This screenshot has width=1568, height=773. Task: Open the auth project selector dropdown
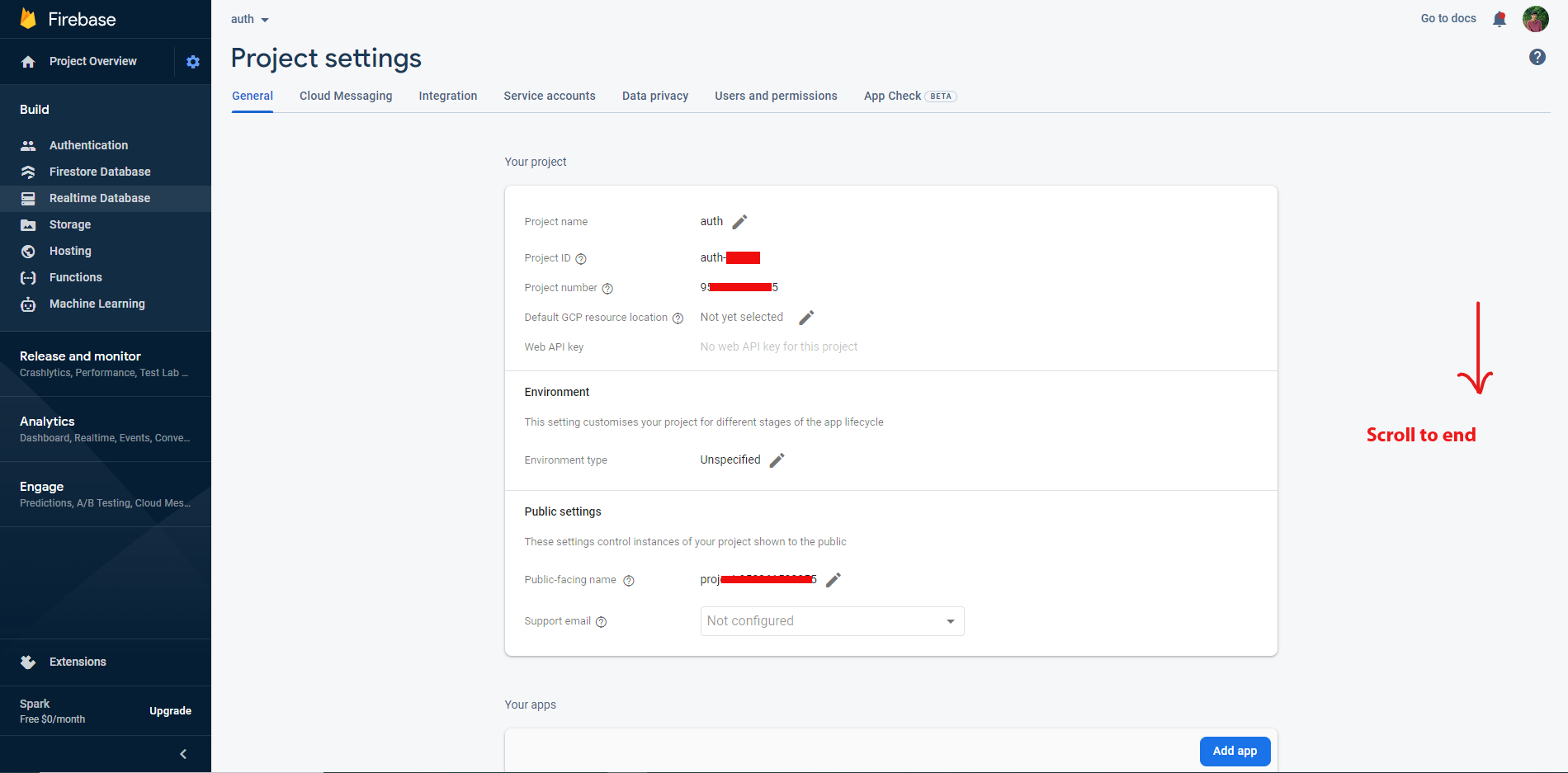249,19
